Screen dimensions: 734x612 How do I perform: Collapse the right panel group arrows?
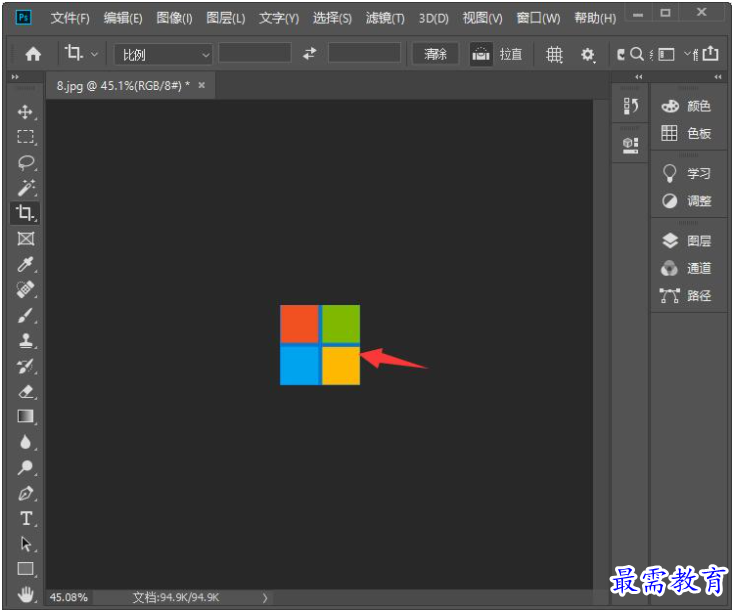[x=718, y=77]
